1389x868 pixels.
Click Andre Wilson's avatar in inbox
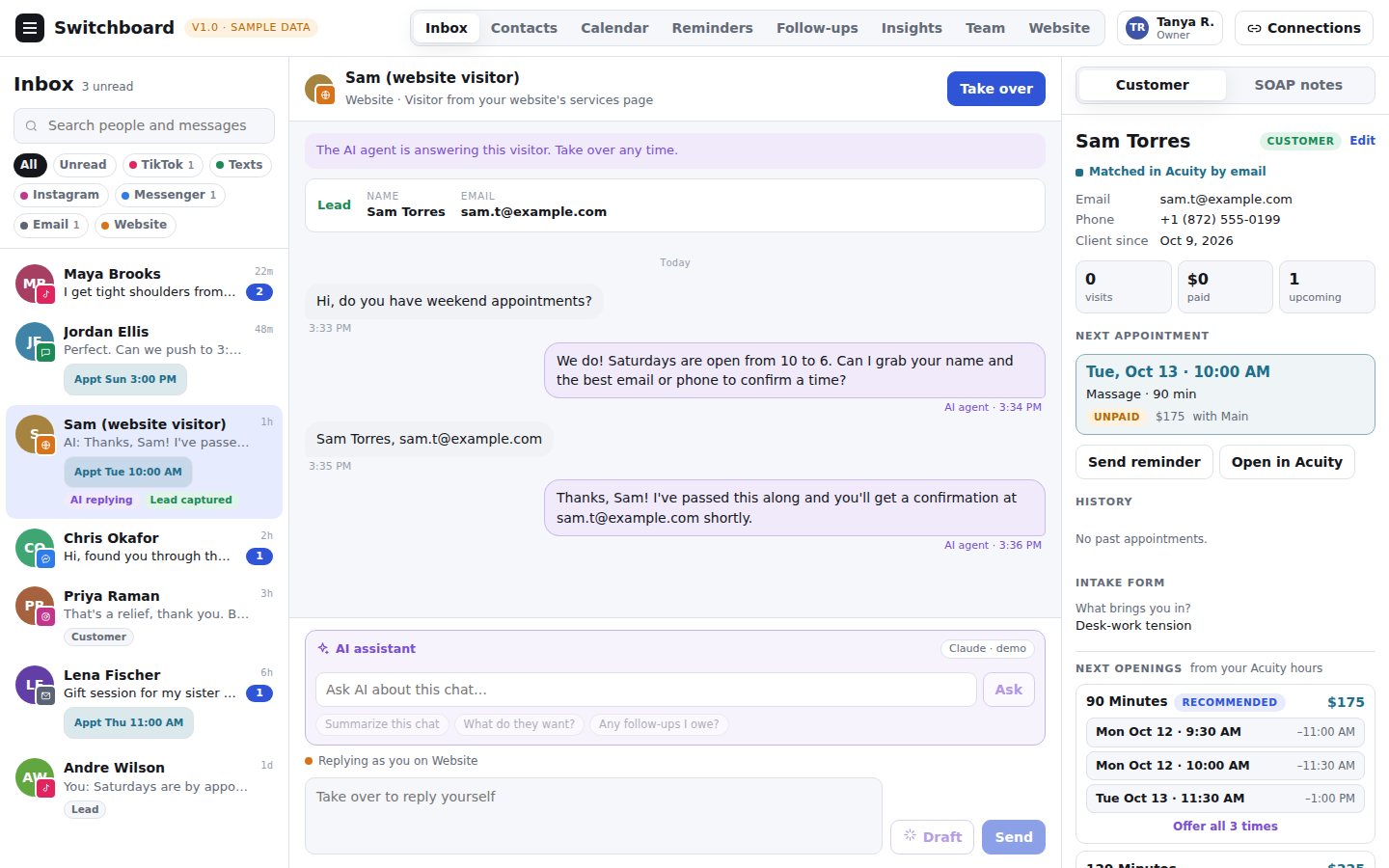tap(35, 777)
